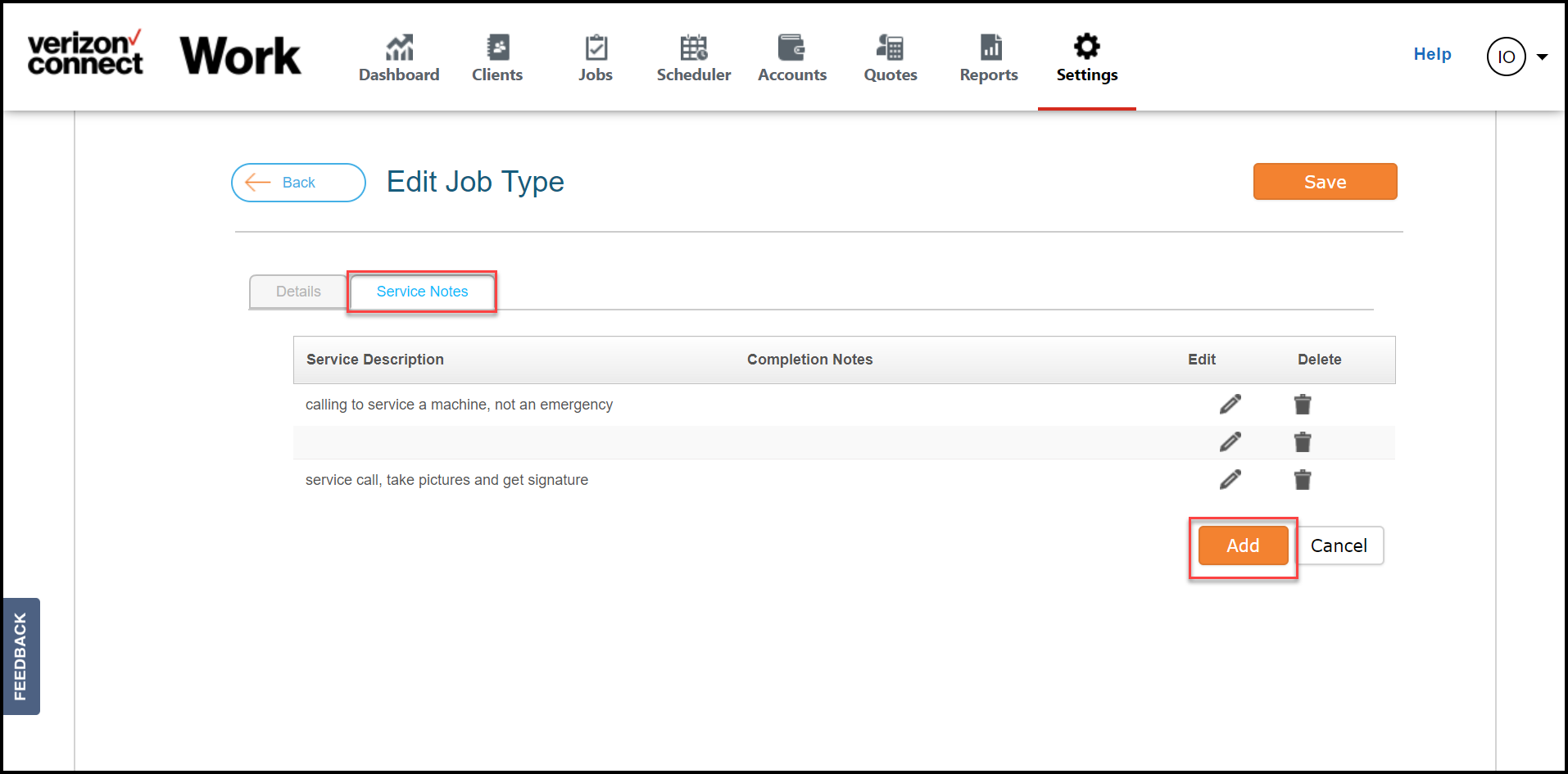Go to Scheduler menu label
This screenshot has width=1568, height=774.
[694, 75]
